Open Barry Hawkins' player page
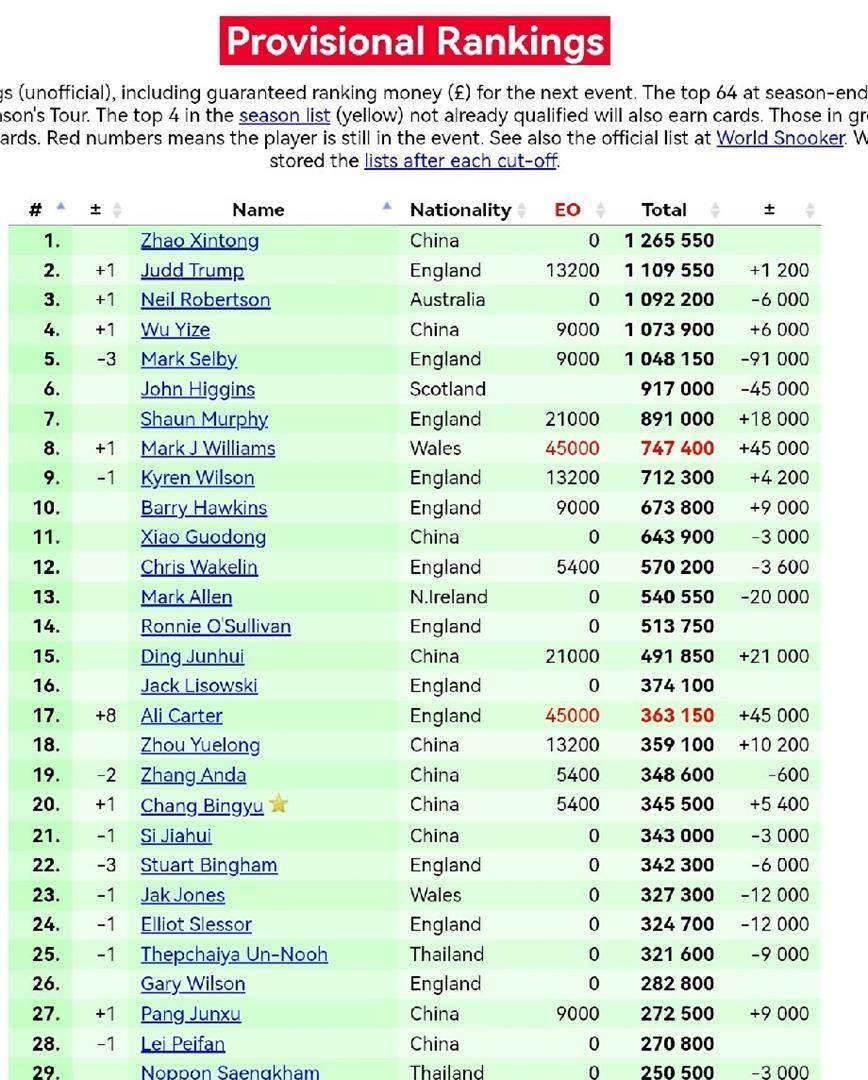 point(204,508)
